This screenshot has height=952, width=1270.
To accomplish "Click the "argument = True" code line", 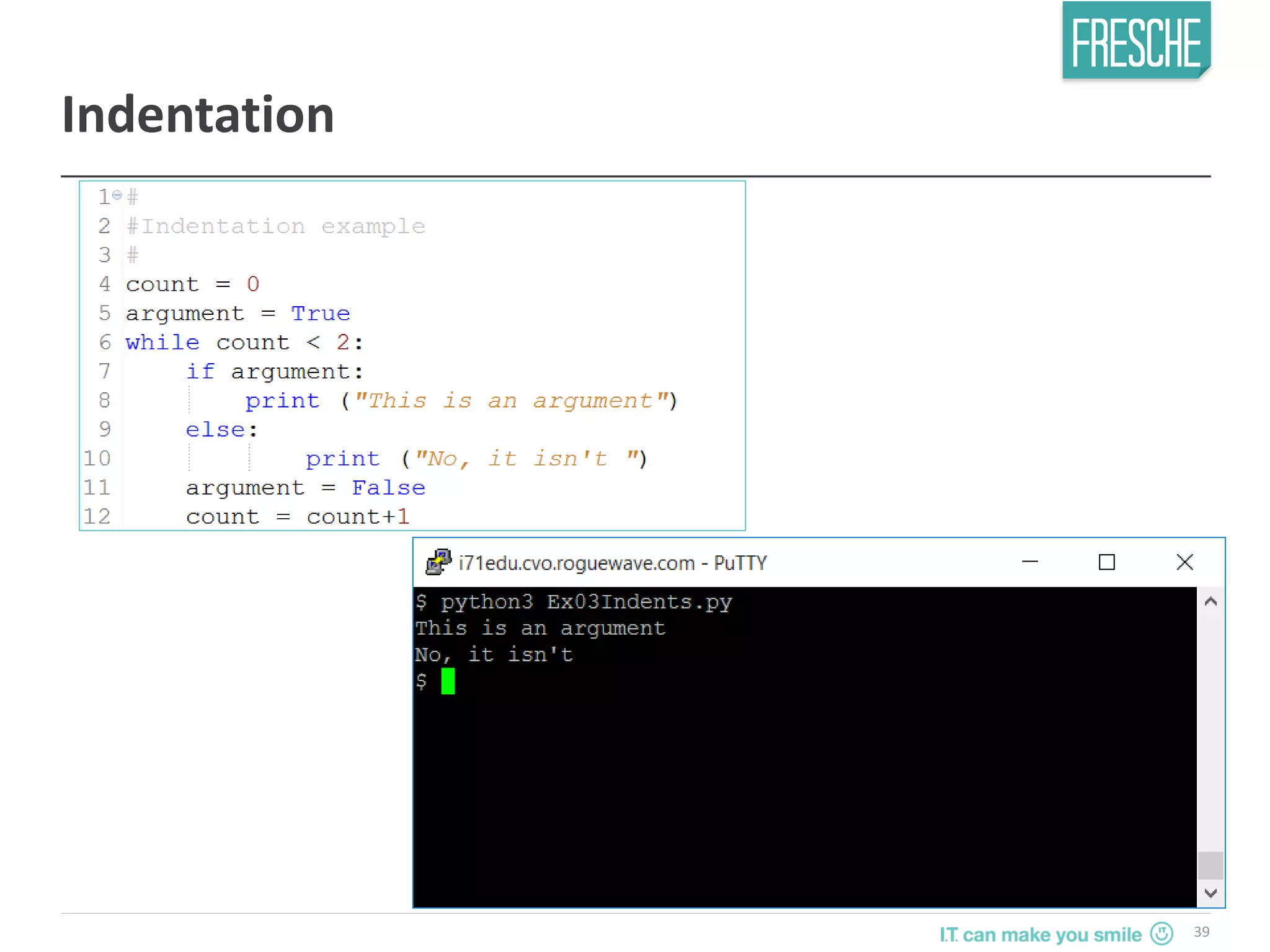I will pos(238,314).
